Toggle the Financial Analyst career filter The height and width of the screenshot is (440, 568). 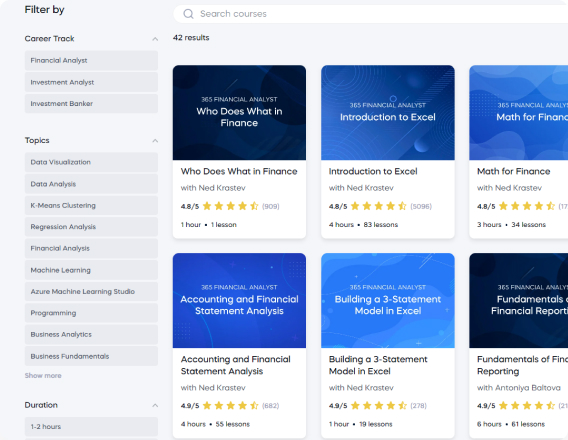pyautogui.click(x=91, y=60)
